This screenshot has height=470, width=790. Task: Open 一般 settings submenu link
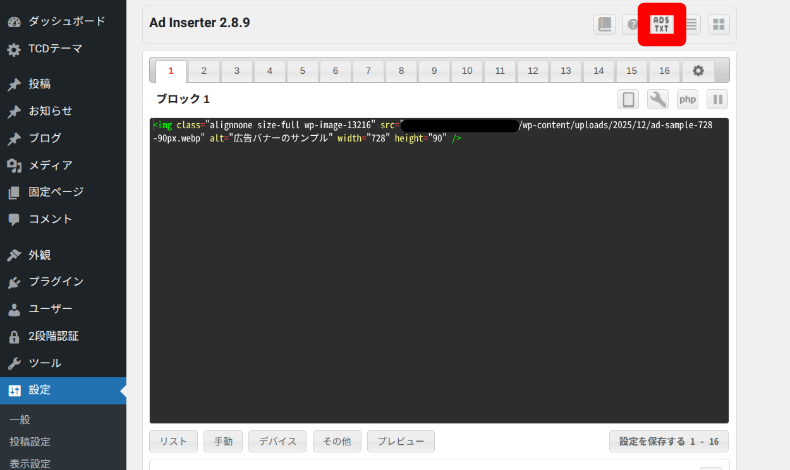[20, 420]
